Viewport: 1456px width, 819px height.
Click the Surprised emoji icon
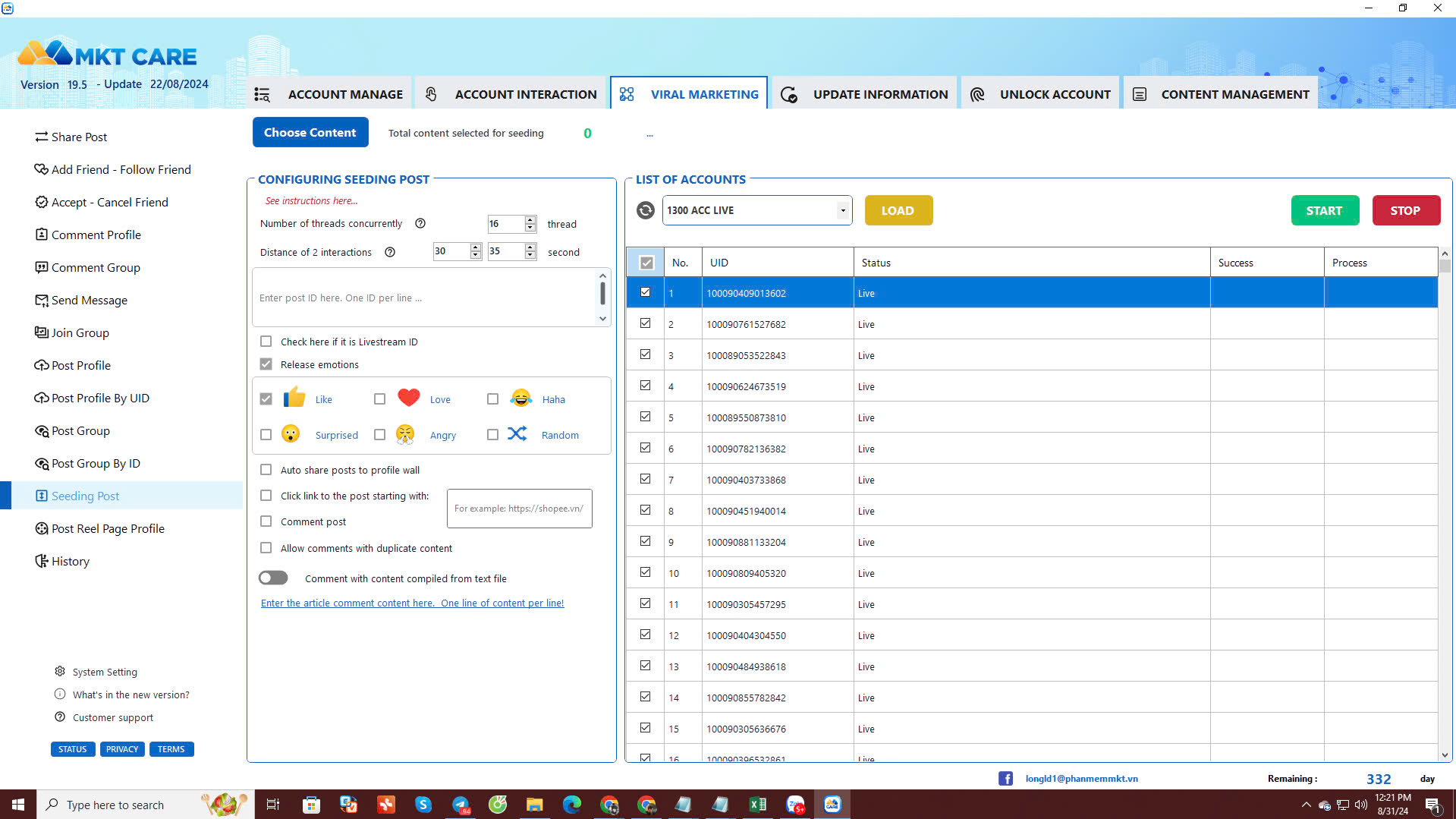(x=291, y=433)
